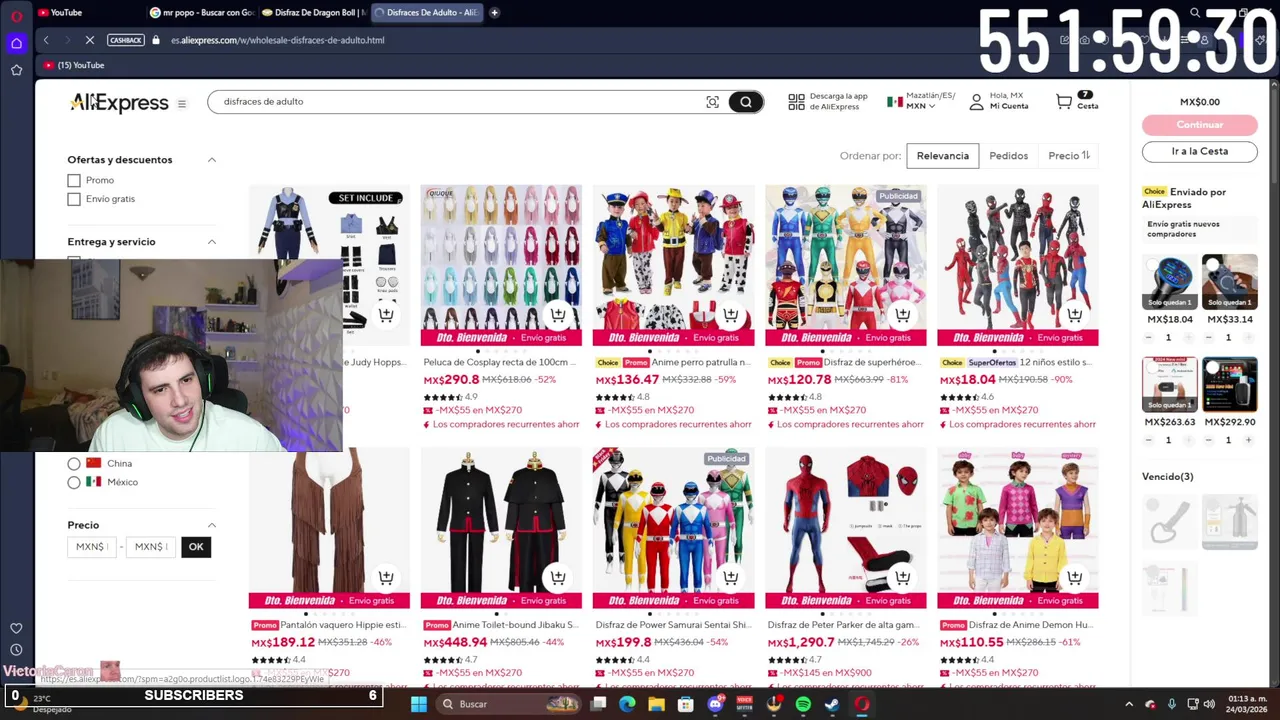Click the AliExpress logo
The image size is (1280, 720).
pos(119,102)
